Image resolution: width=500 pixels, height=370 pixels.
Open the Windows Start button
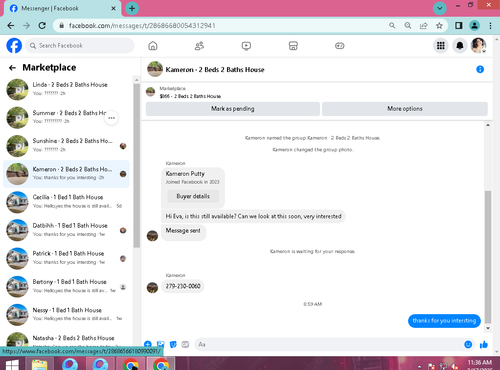(x=12, y=364)
